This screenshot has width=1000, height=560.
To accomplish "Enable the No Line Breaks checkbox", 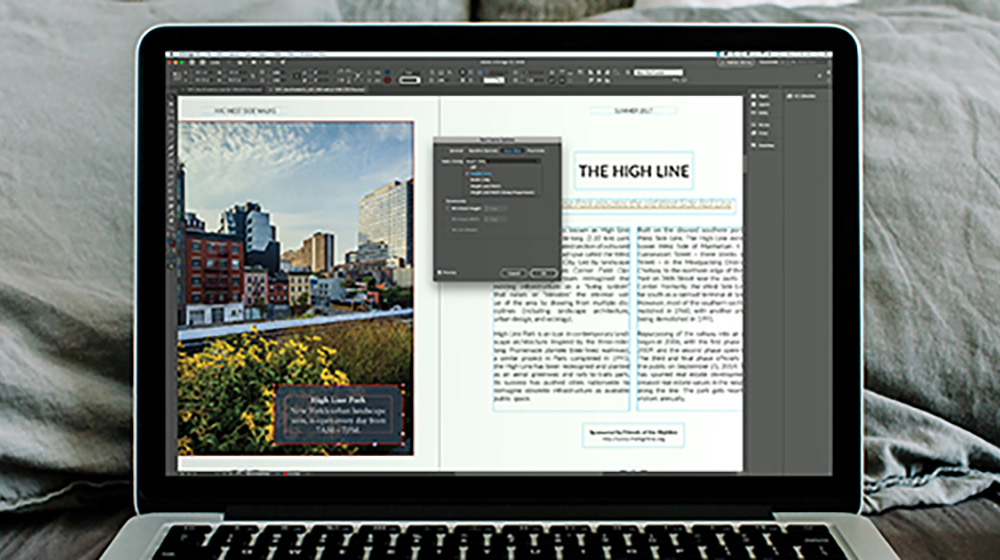I will (x=448, y=230).
